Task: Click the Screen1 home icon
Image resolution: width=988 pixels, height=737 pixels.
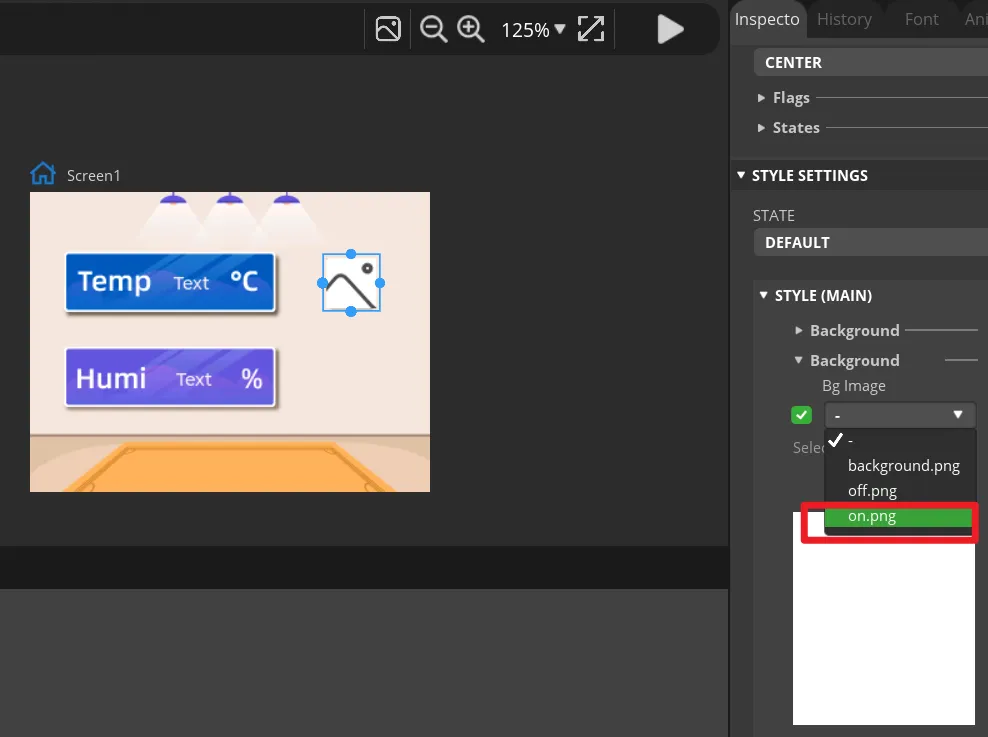Action: [43, 174]
